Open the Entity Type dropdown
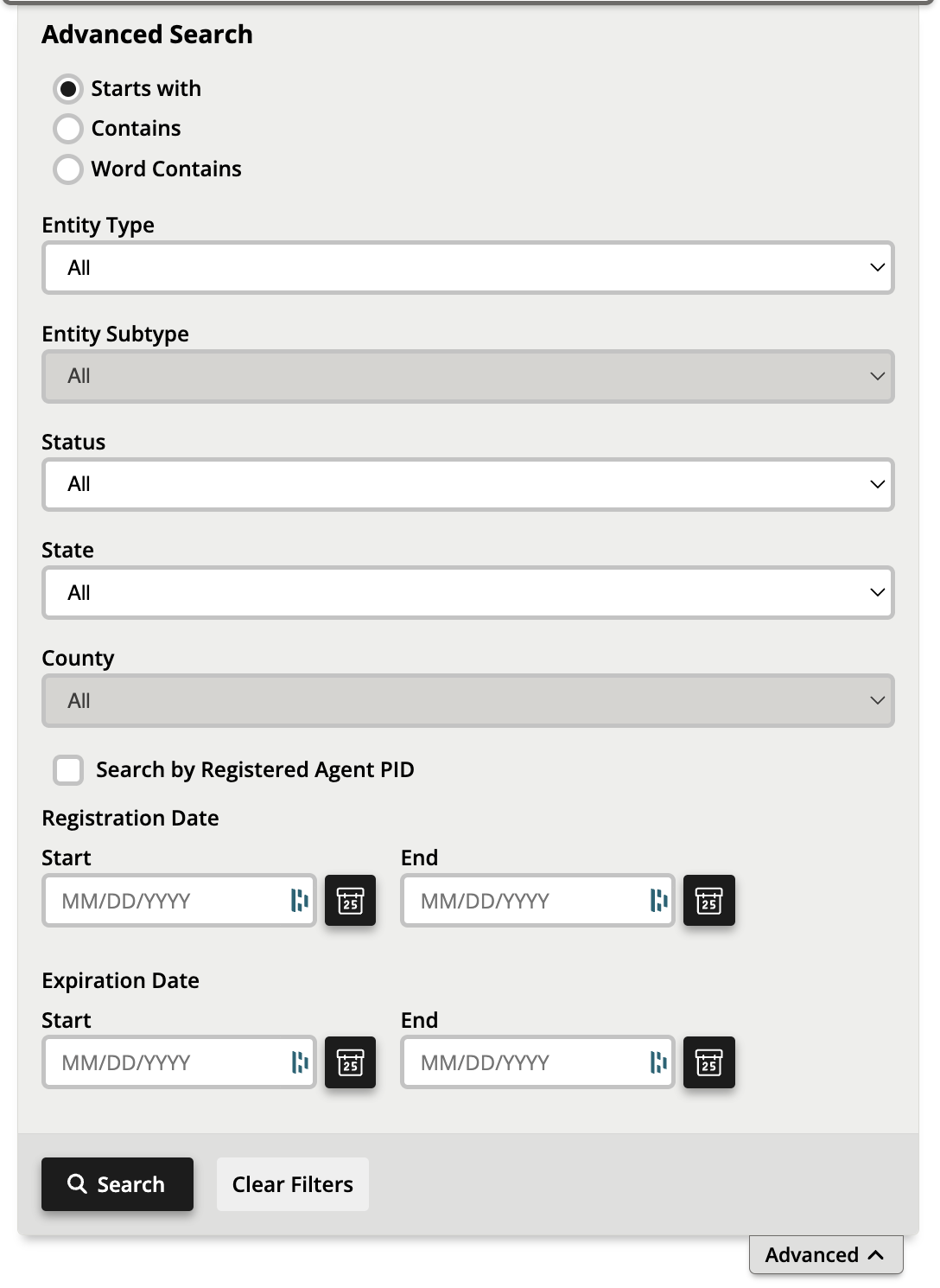 click(468, 268)
